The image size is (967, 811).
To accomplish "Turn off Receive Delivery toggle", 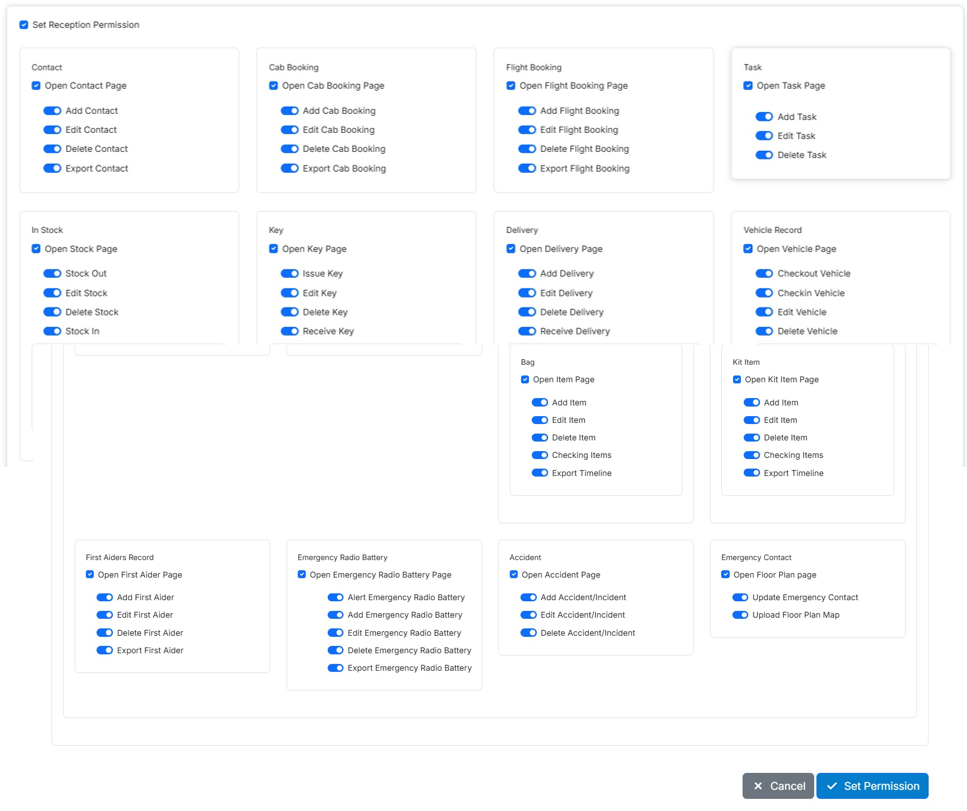I will 527,331.
